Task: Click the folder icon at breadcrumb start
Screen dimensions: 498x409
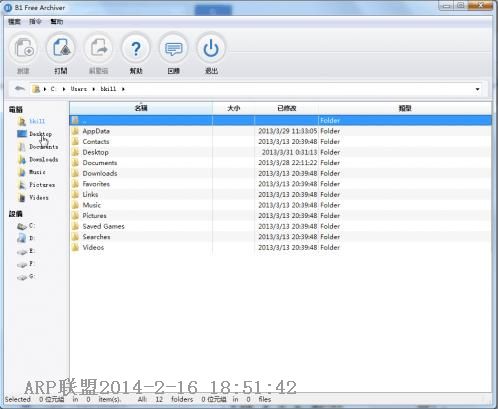Action: click(x=36, y=89)
